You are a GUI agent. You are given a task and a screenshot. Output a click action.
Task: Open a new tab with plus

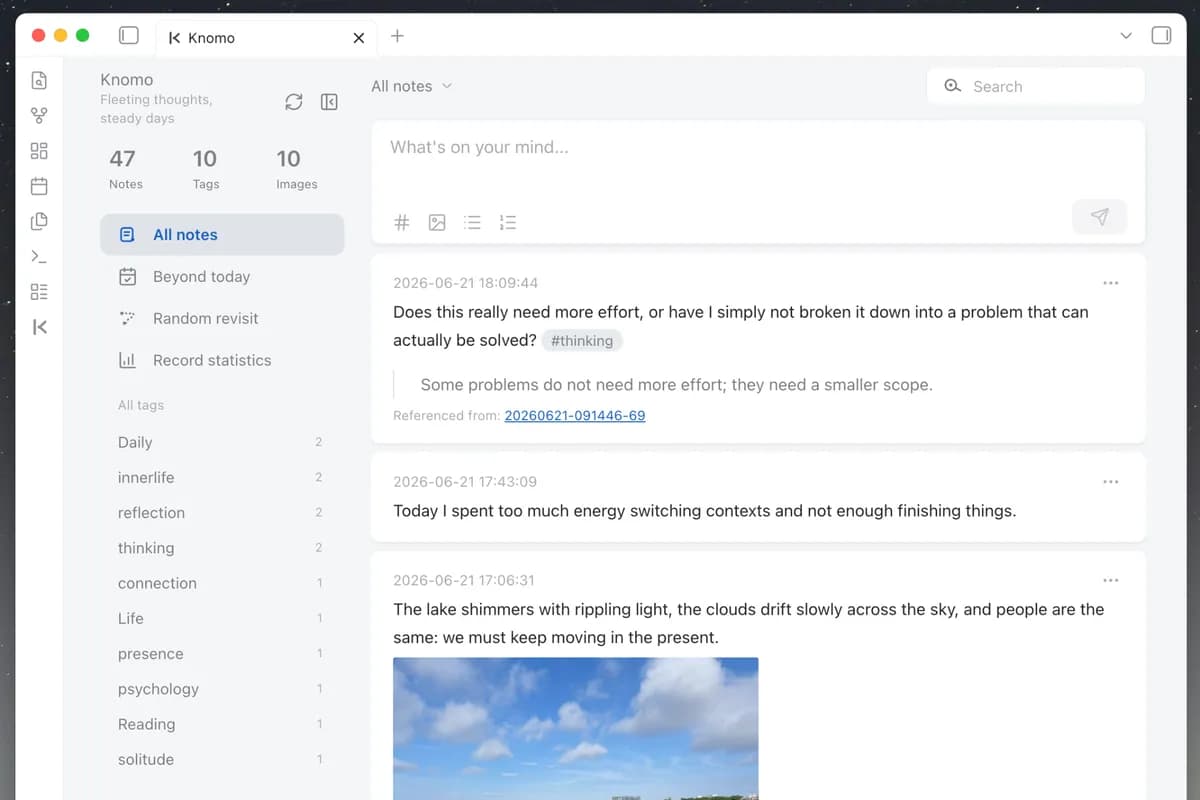coord(397,36)
